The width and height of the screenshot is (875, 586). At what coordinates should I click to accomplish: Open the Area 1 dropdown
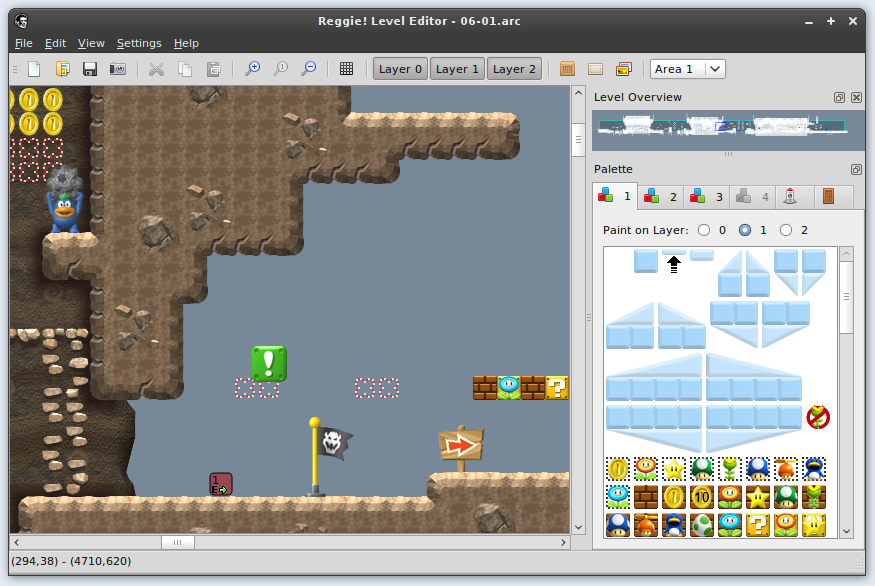click(x=687, y=69)
